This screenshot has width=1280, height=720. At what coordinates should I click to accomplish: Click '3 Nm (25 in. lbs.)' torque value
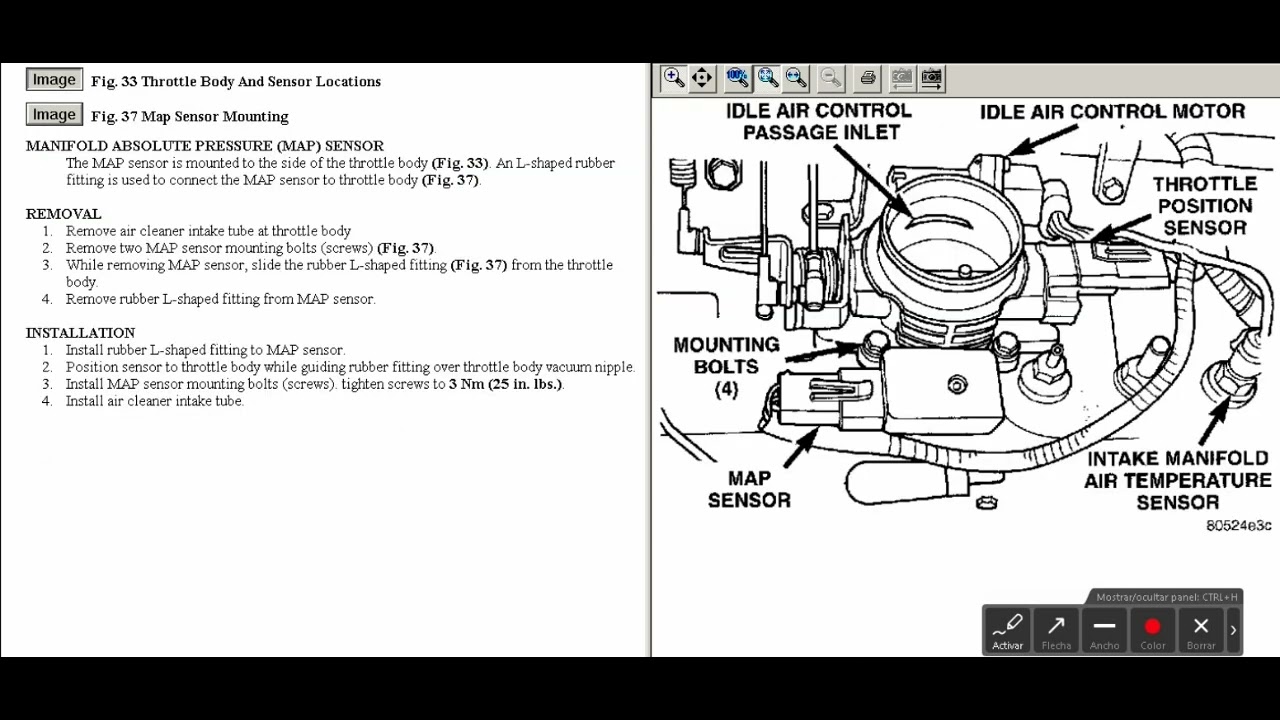click(x=506, y=384)
